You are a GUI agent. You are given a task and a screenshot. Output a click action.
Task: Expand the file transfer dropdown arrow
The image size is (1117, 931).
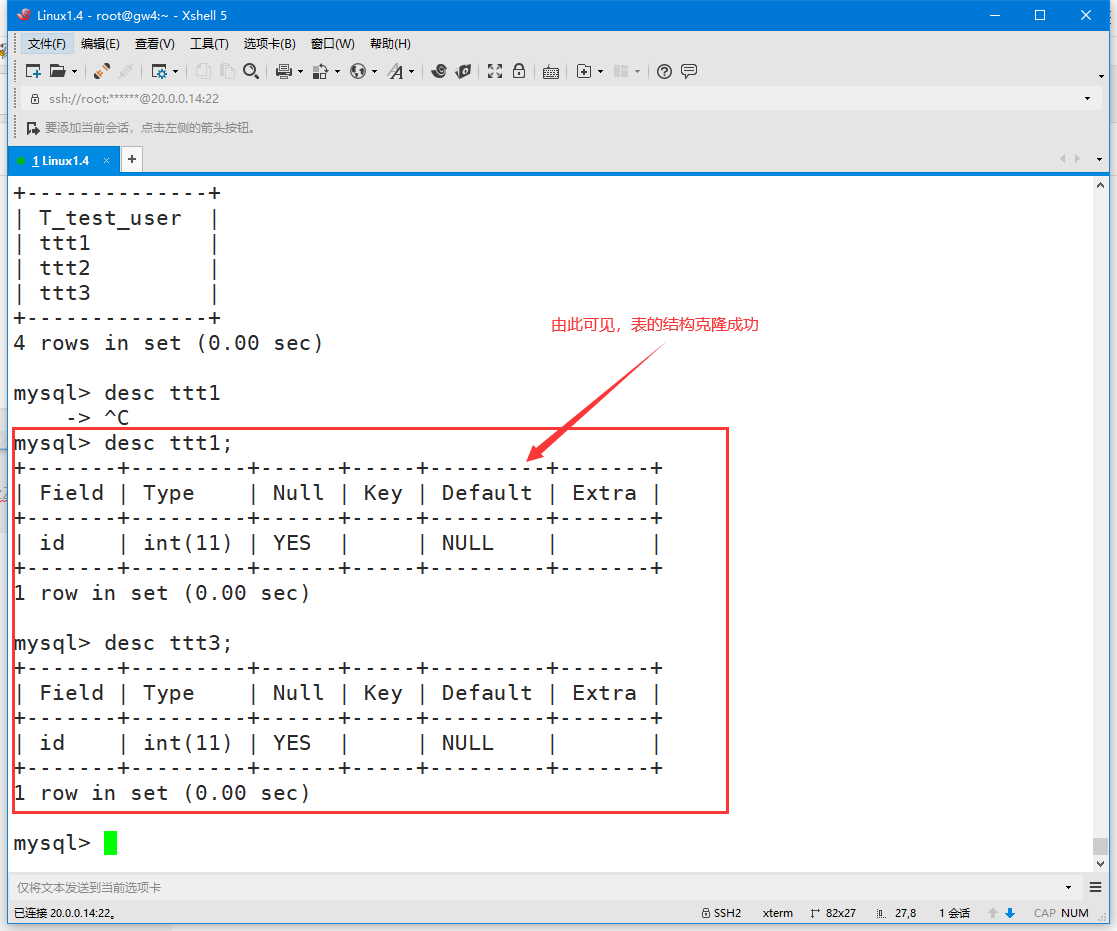click(x=338, y=72)
